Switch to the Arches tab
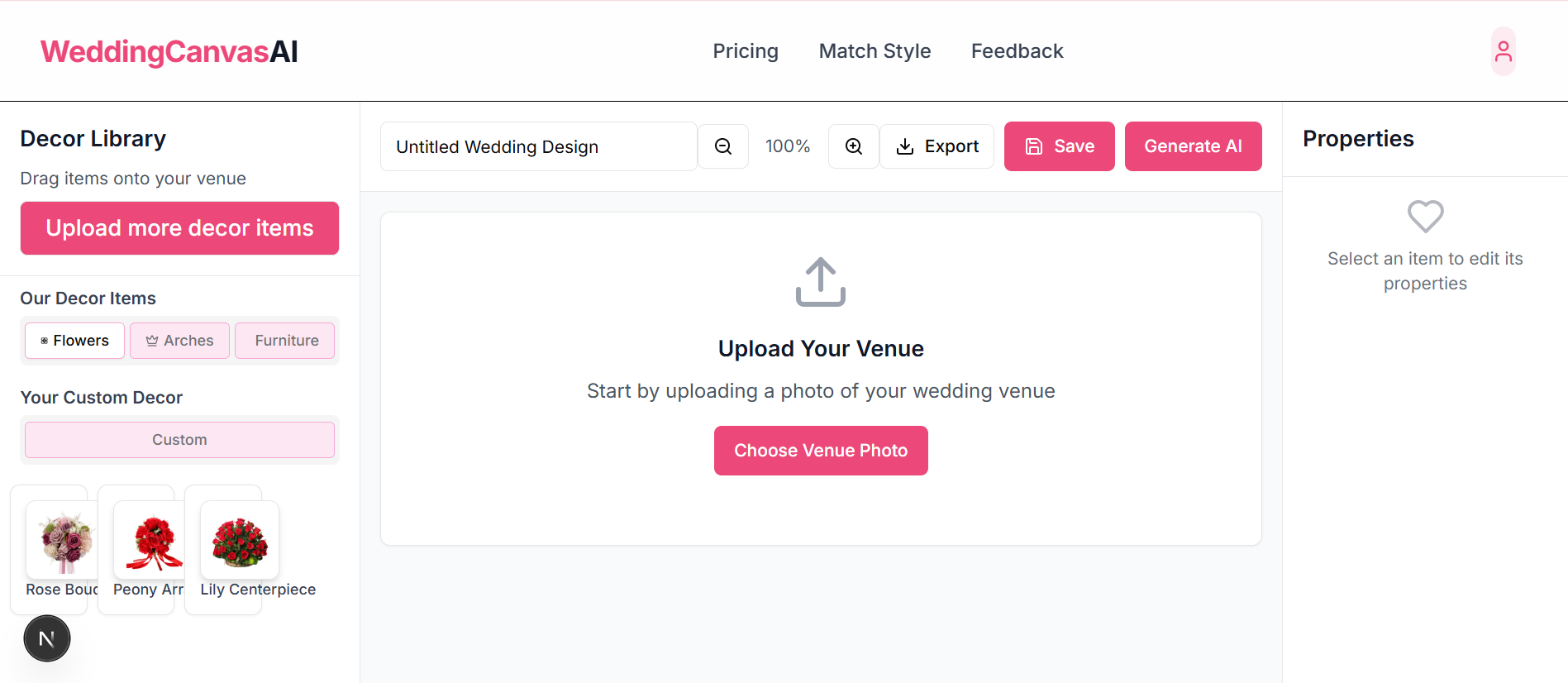The image size is (1568, 683). (x=179, y=341)
